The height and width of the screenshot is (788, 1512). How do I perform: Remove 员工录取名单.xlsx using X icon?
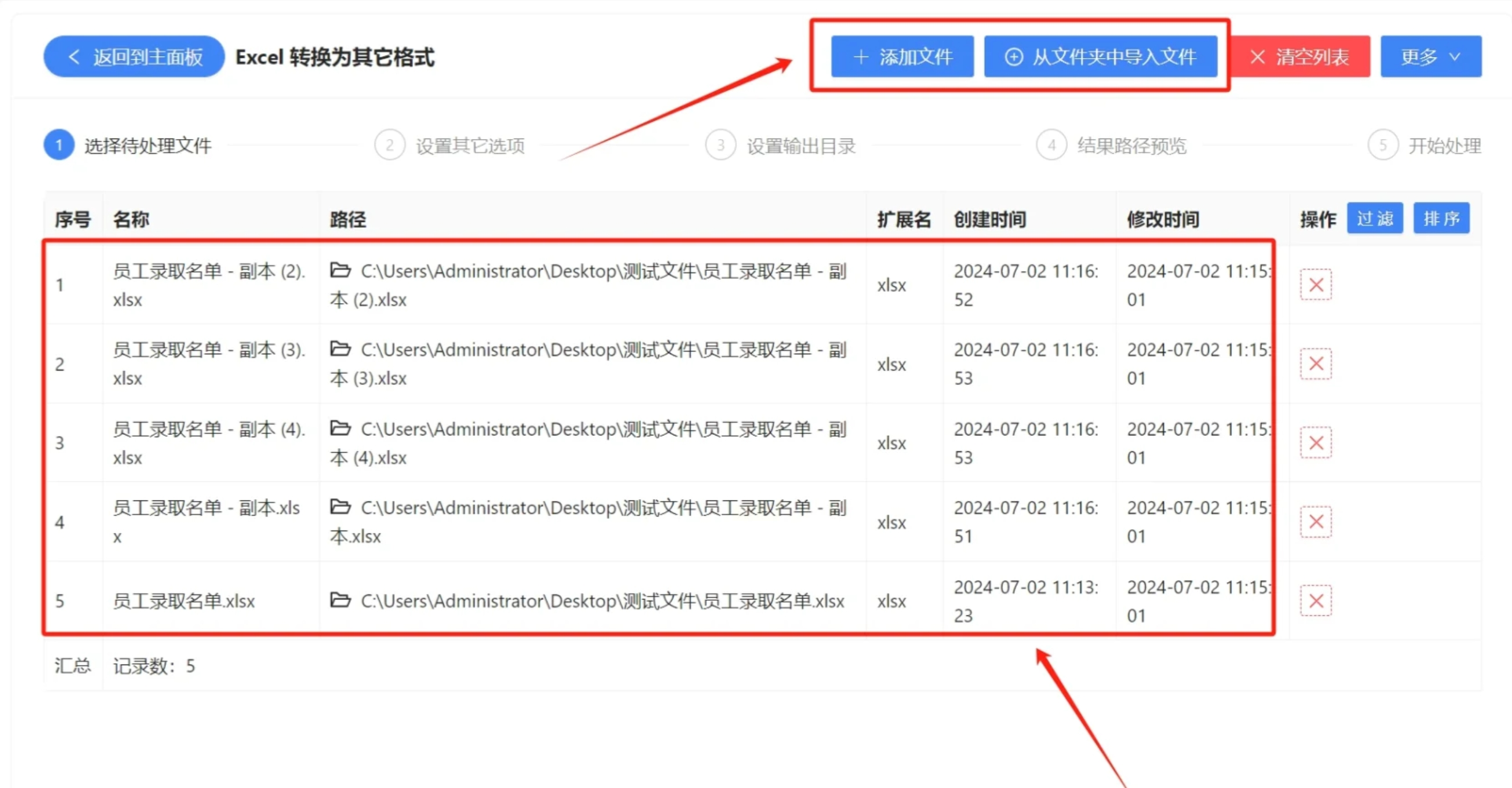(x=1315, y=601)
